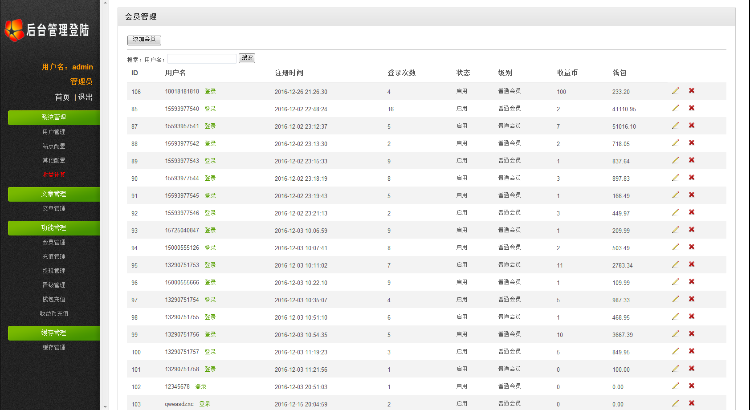750x410 pixels.
Task: Collapse the first green sidebar section header
Action: 54,117
